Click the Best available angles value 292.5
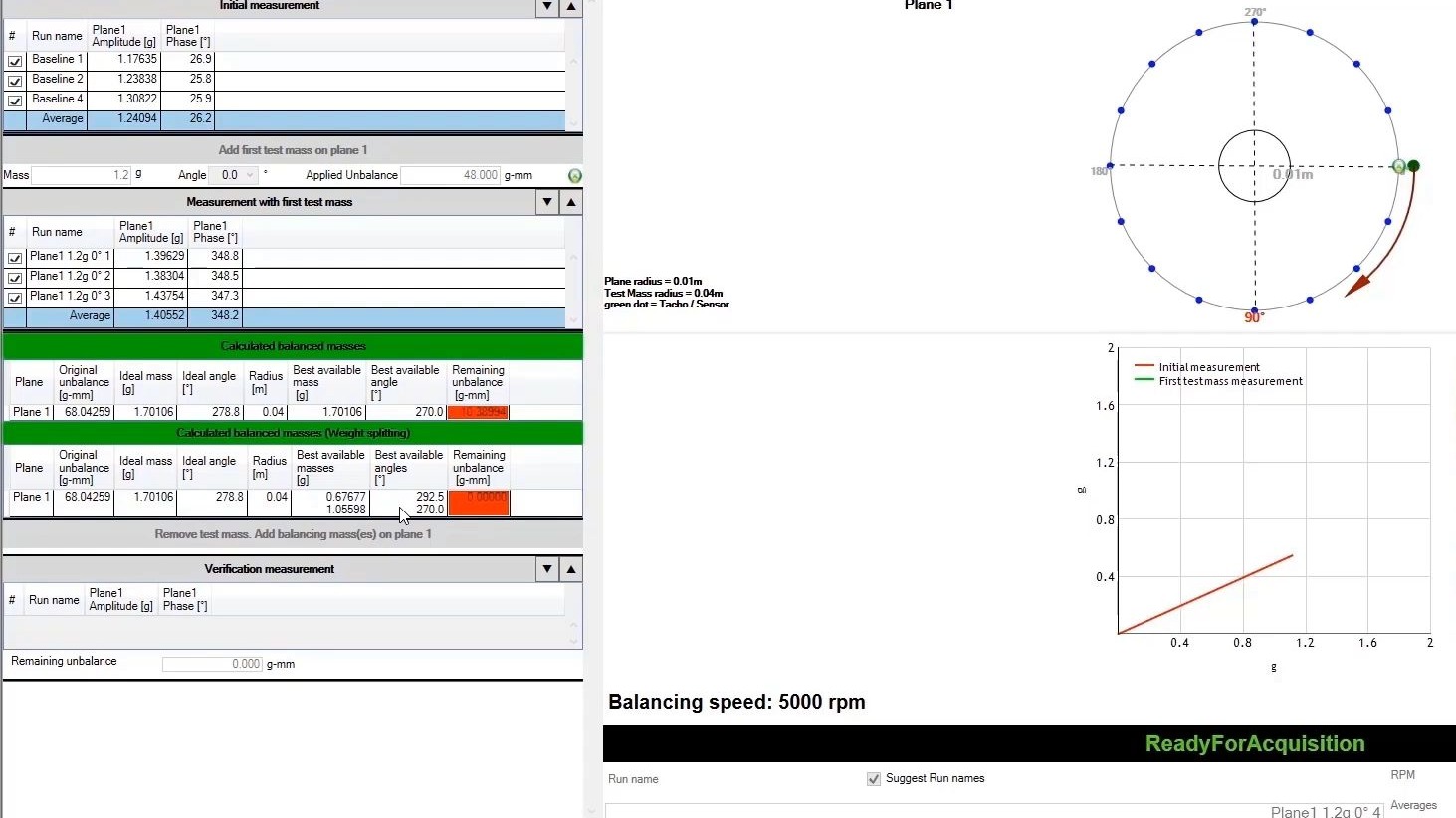The image size is (1456, 818). click(430, 497)
